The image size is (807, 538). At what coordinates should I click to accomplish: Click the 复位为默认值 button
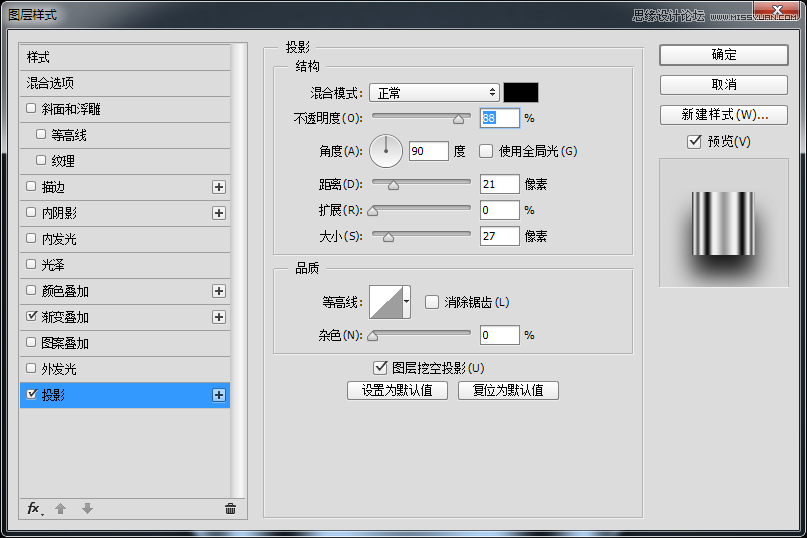pyautogui.click(x=508, y=390)
